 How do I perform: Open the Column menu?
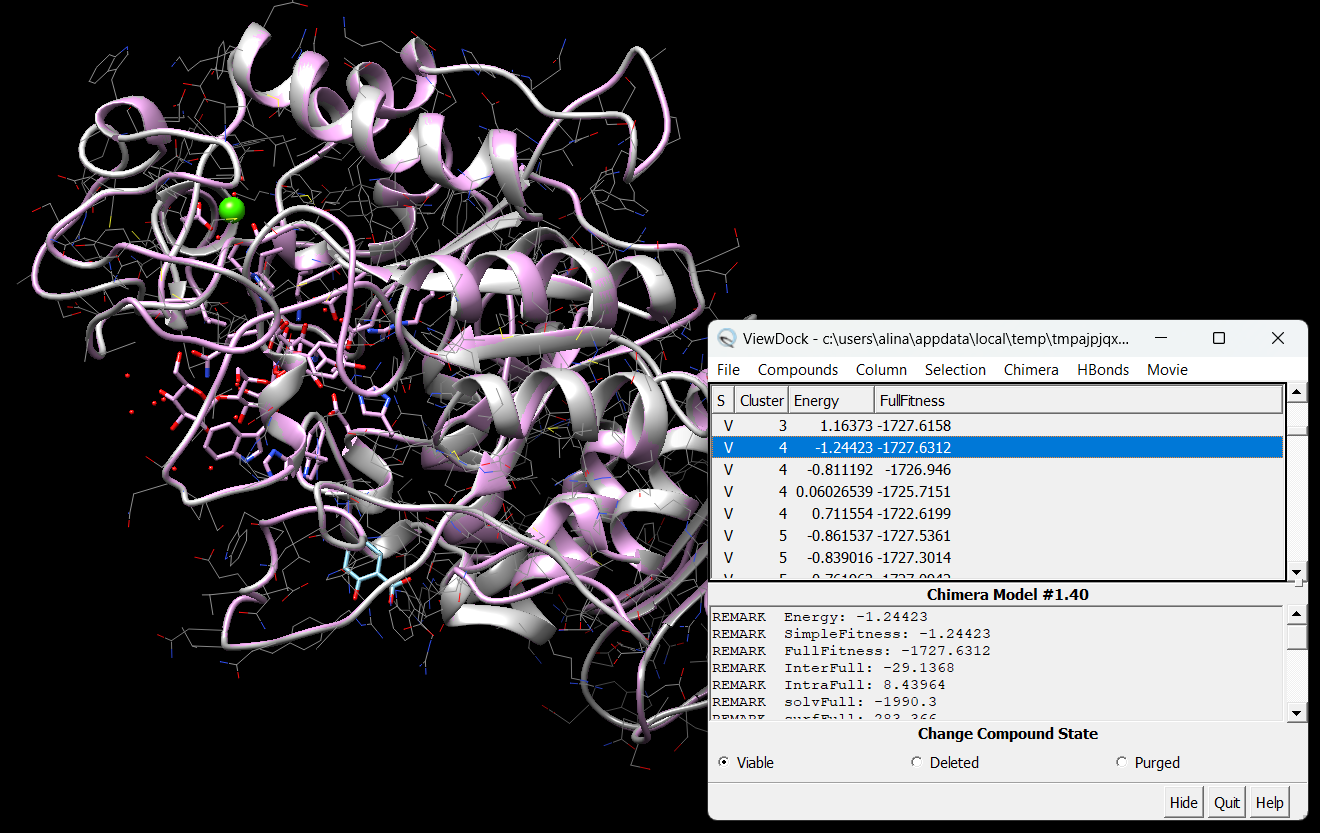[881, 369]
